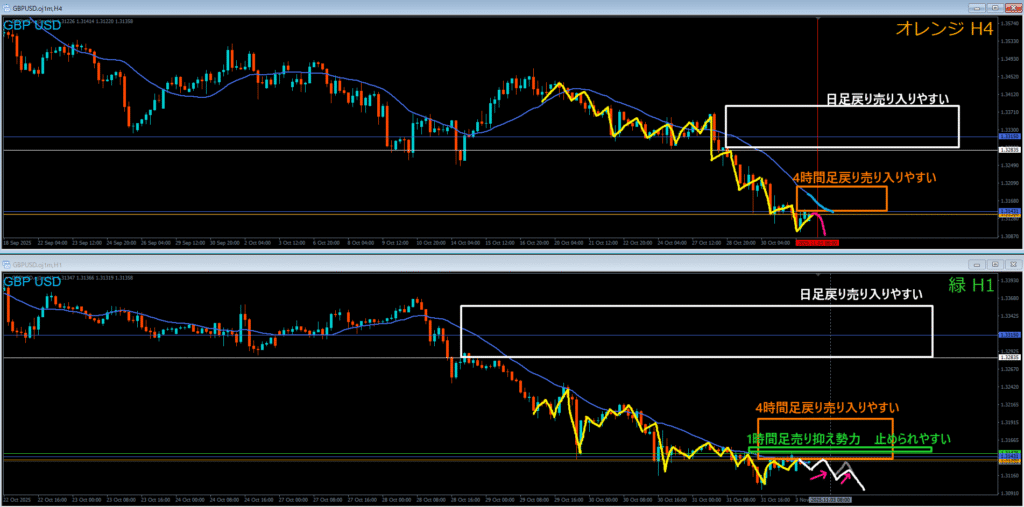The height and width of the screenshot is (507, 1024).
Task: Select 4時間足戻り売り入りやすい text in the H1 chart
Action: 825,407
